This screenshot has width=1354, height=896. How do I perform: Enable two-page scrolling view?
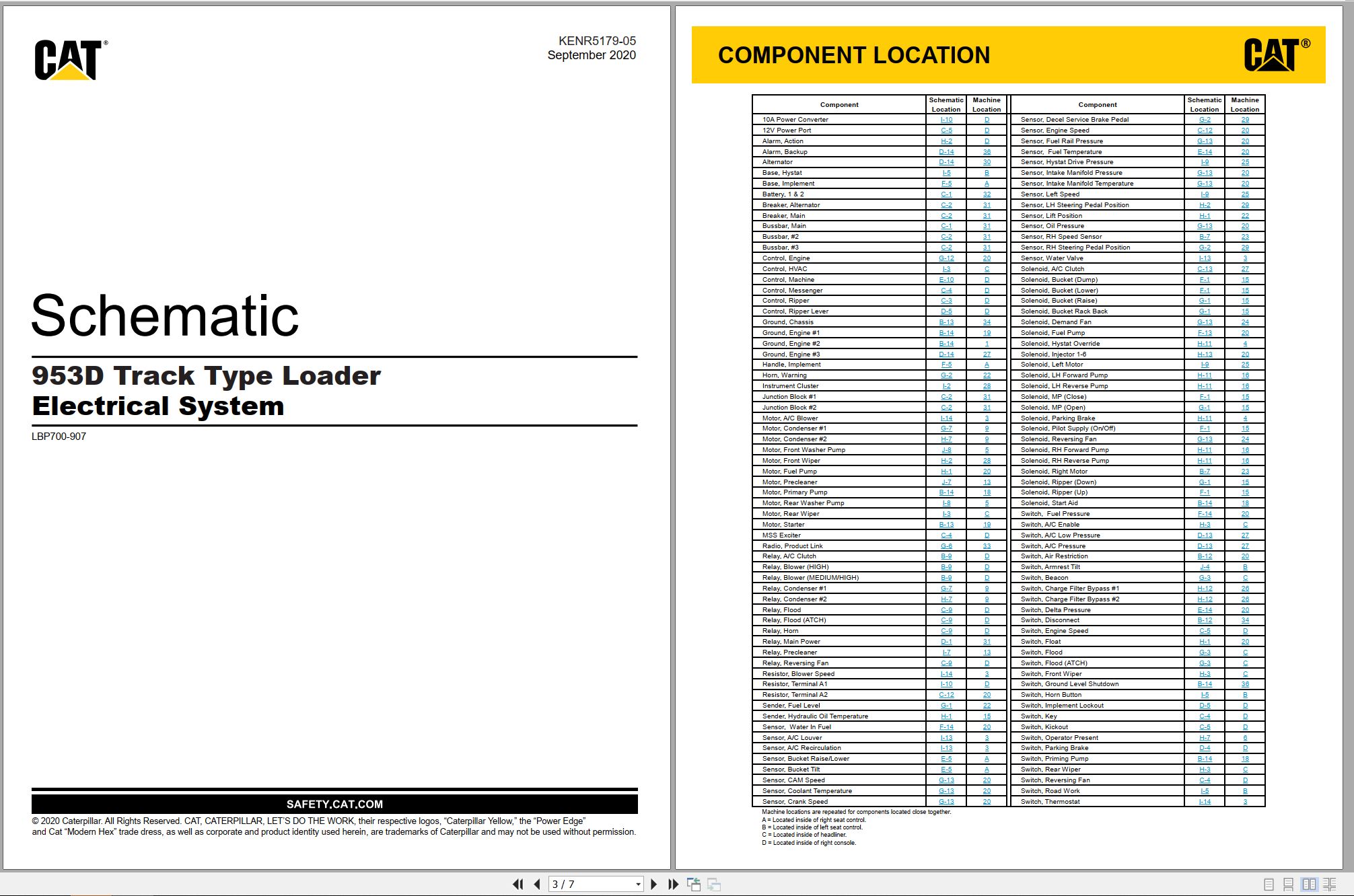(x=1330, y=885)
